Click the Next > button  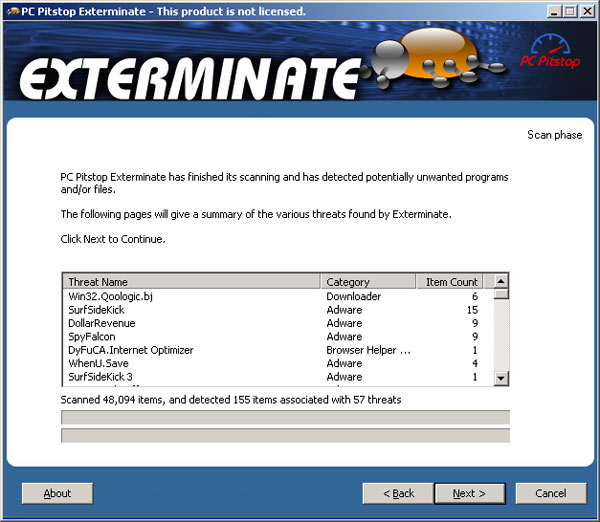pyautogui.click(x=470, y=493)
